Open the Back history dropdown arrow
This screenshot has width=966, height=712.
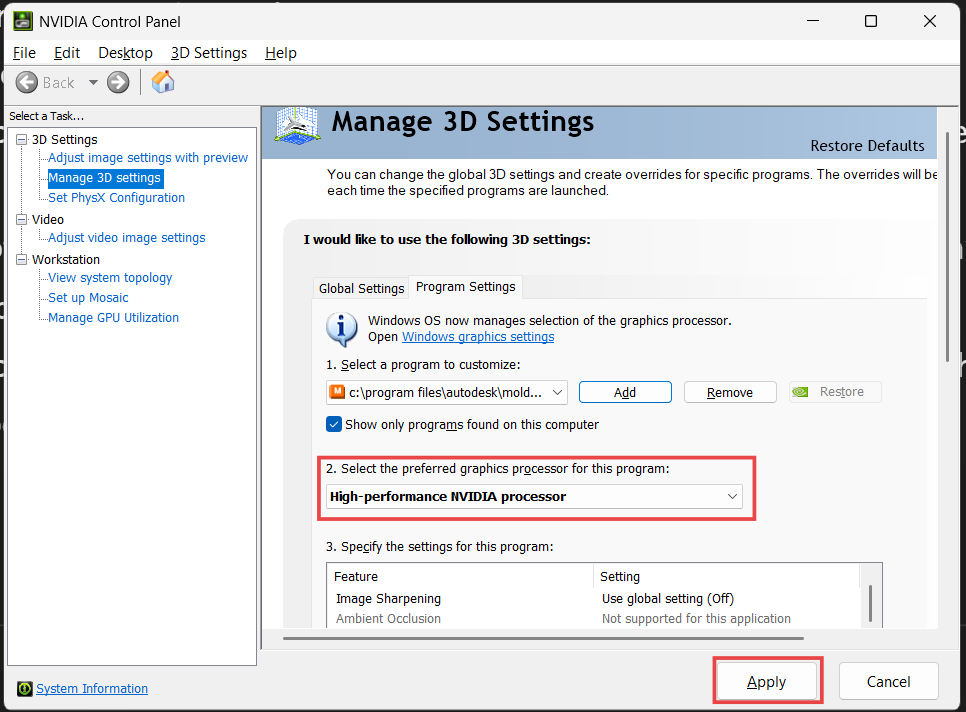coord(93,83)
